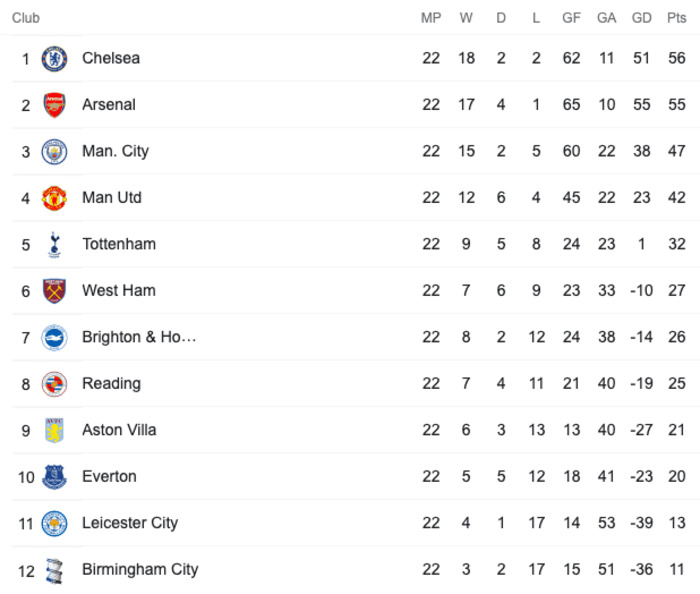Click the Arsenal club crest
Image resolution: width=700 pixels, height=594 pixels.
[54, 105]
